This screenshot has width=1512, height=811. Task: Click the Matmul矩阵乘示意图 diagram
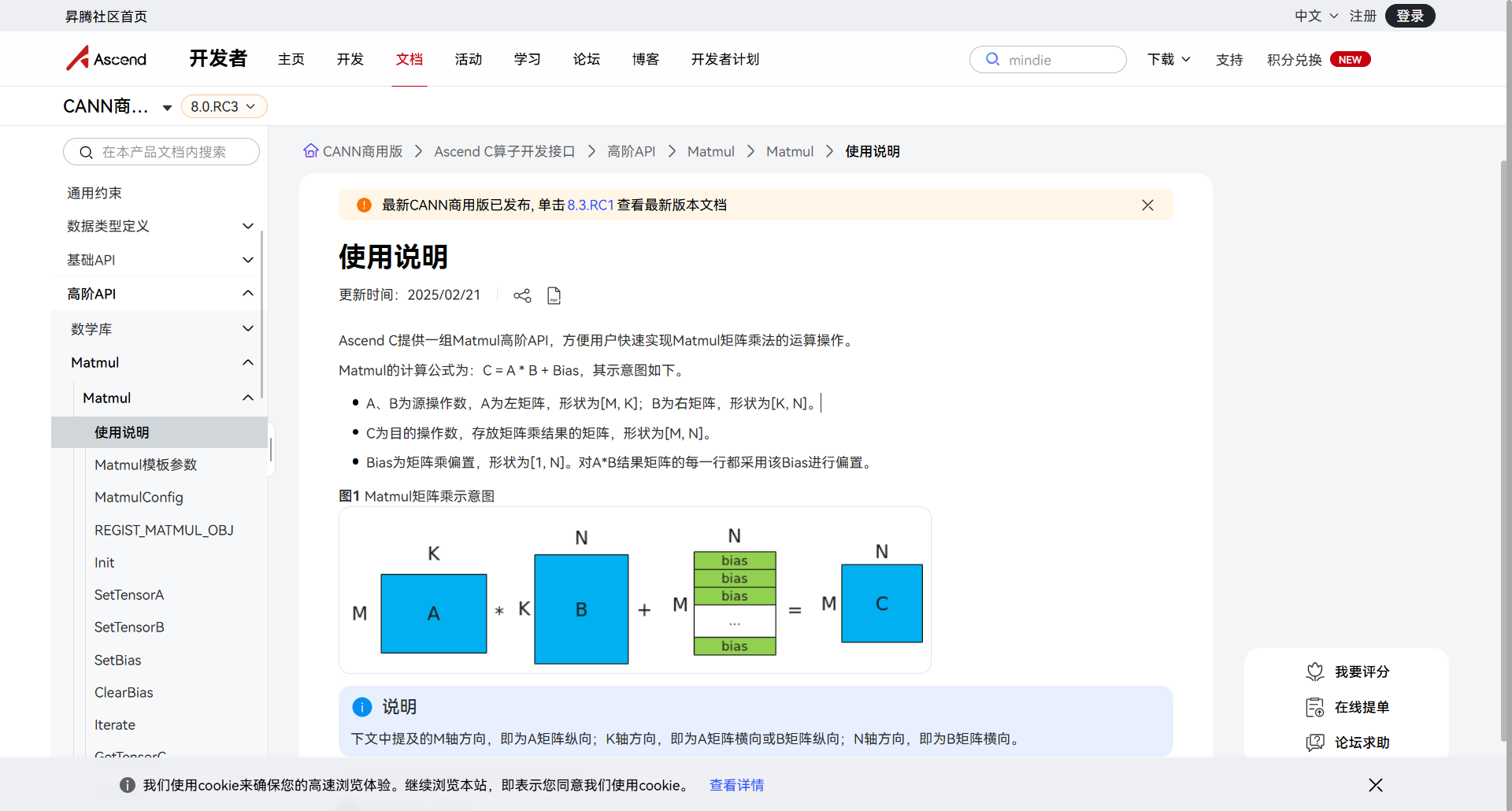[635, 591]
